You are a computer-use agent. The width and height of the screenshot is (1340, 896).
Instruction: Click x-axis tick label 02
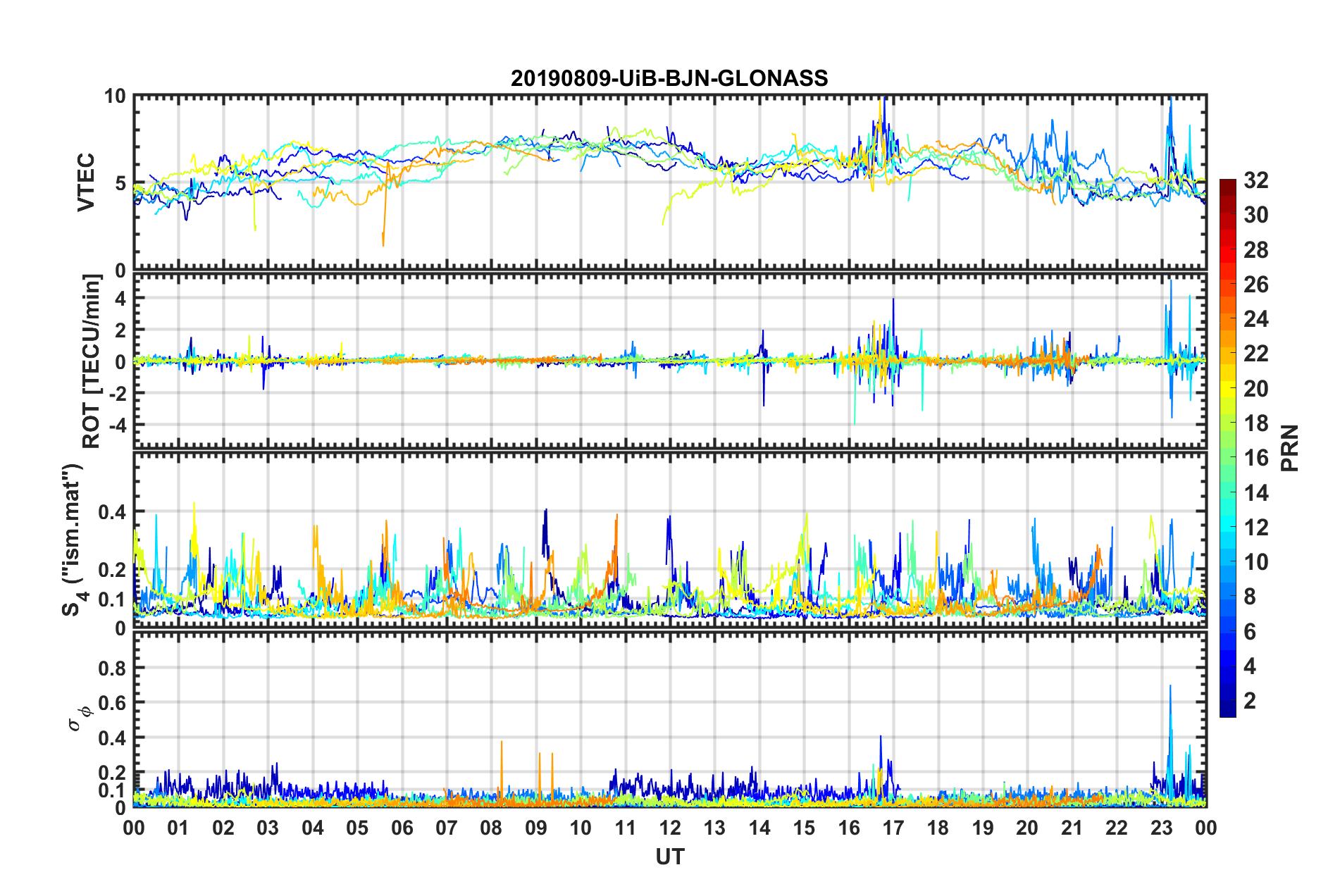pyautogui.click(x=223, y=828)
